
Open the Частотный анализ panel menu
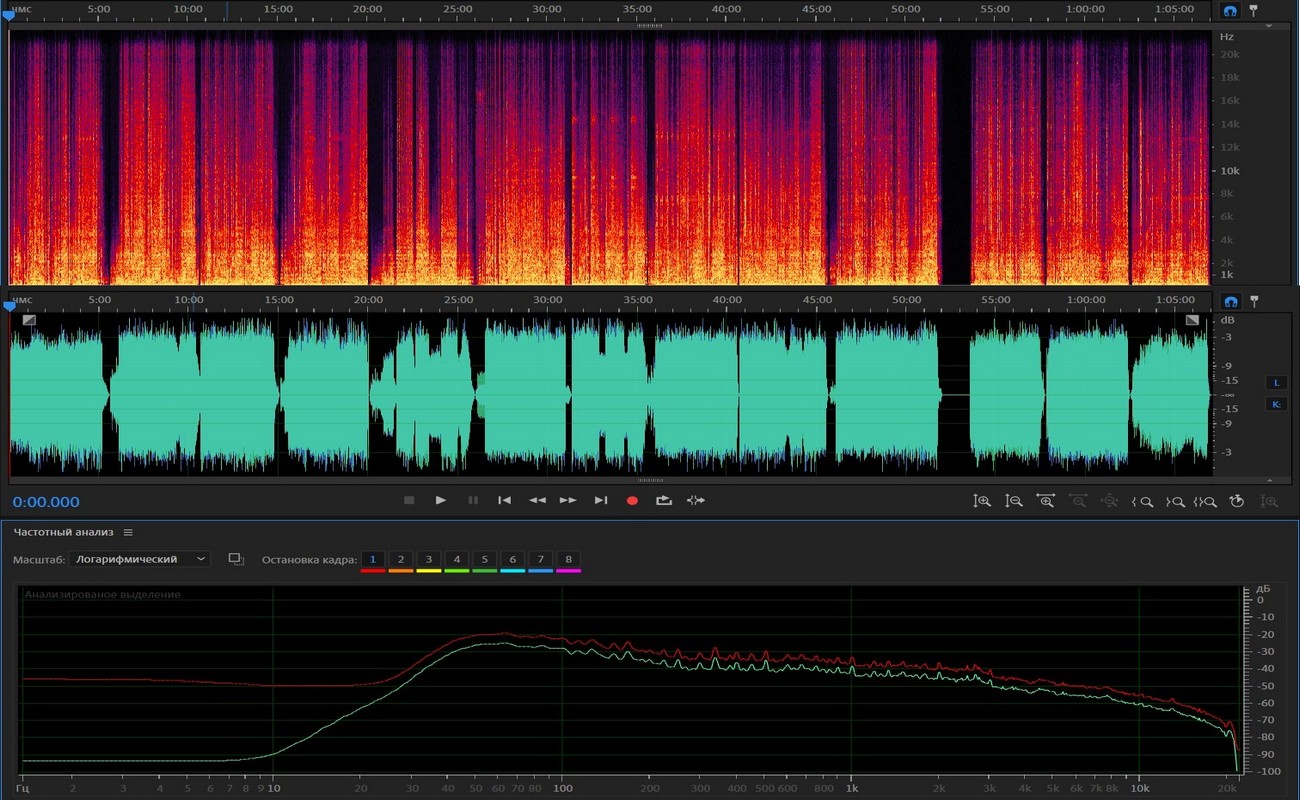click(x=128, y=532)
